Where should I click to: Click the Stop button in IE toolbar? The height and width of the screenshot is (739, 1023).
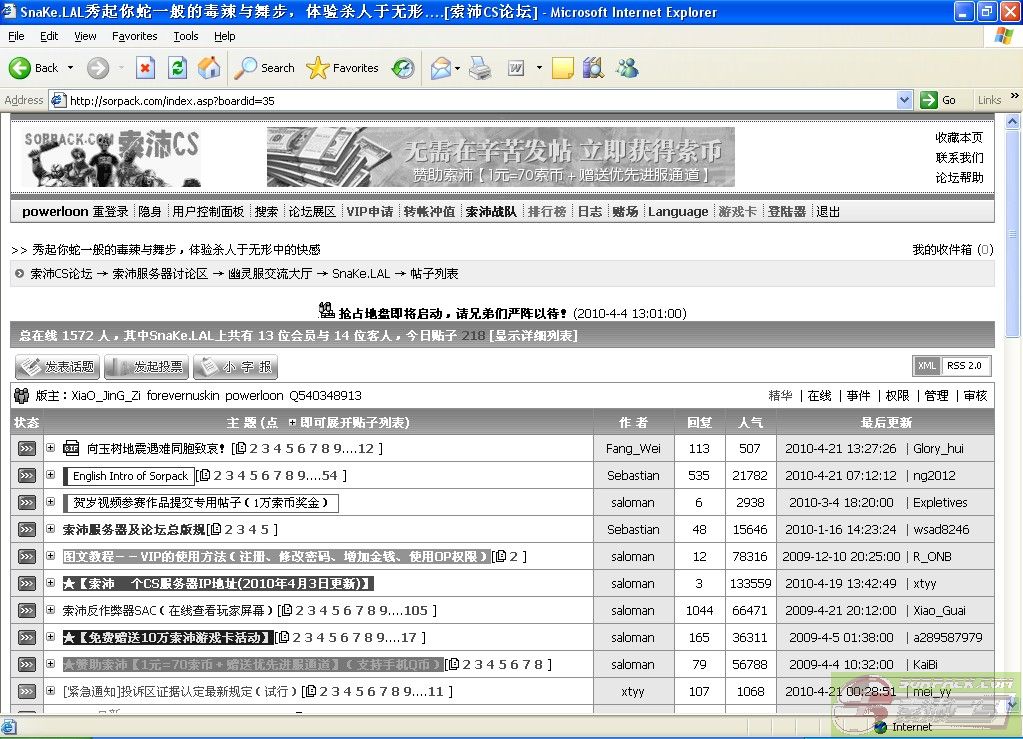pos(145,68)
